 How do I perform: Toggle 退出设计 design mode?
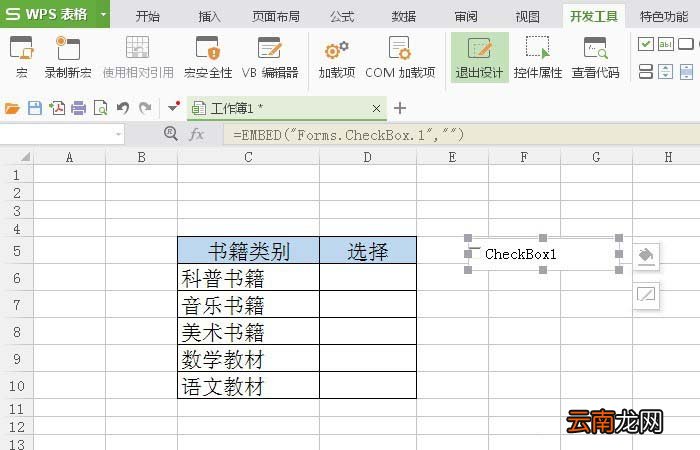(479, 57)
